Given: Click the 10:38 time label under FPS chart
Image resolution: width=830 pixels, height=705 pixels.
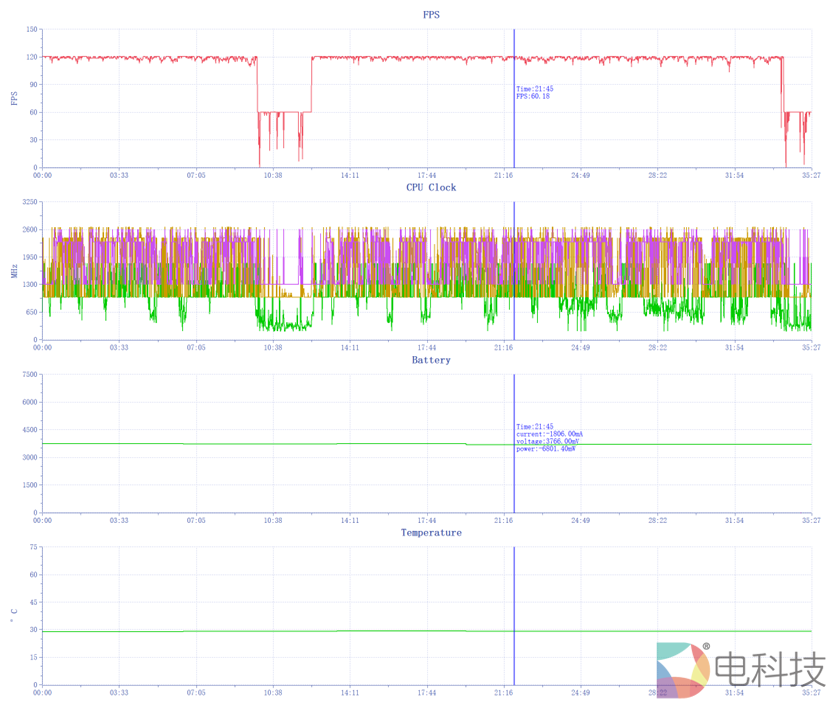Looking at the screenshot, I should tap(272, 175).
